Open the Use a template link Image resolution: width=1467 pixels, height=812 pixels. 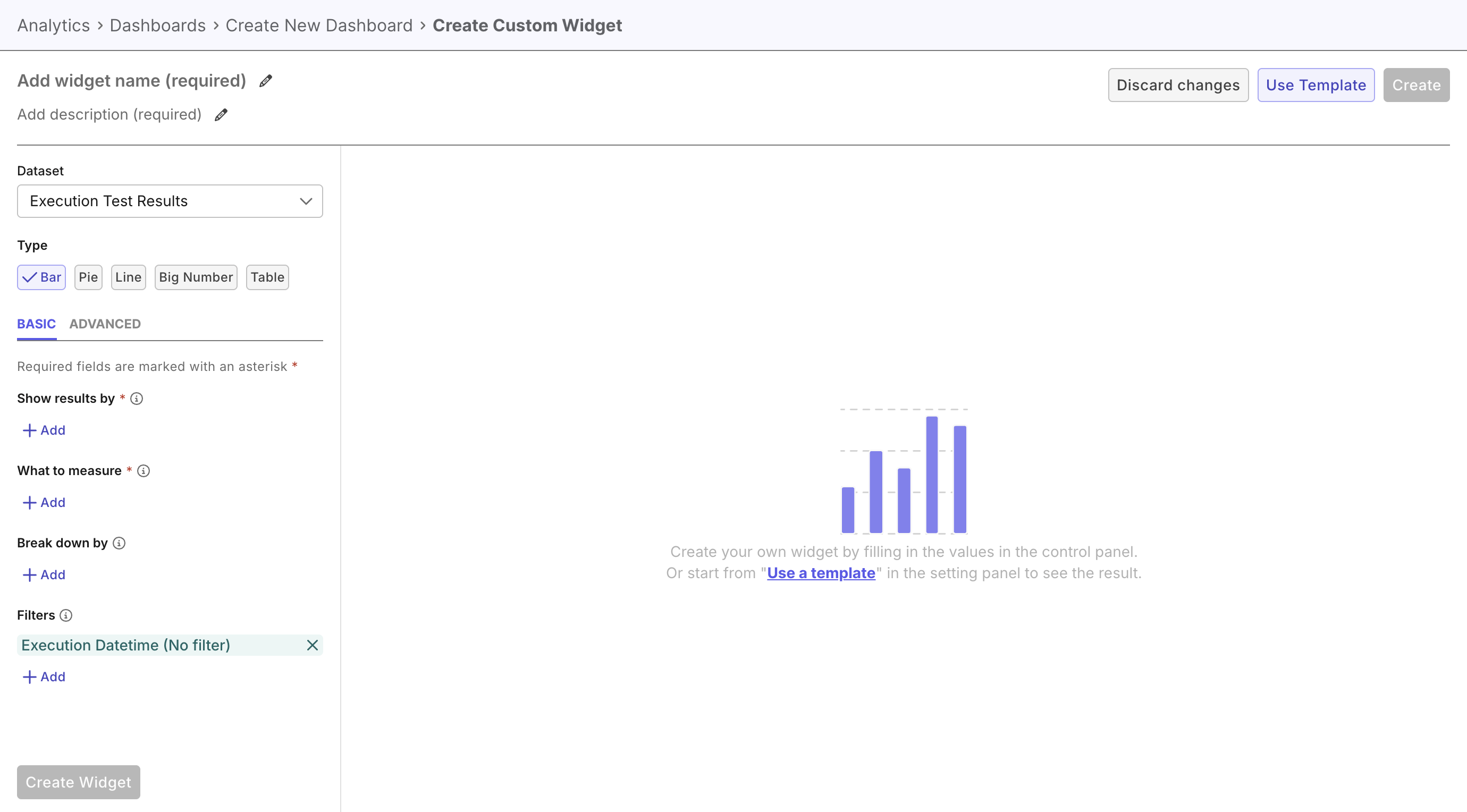tap(820, 573)
